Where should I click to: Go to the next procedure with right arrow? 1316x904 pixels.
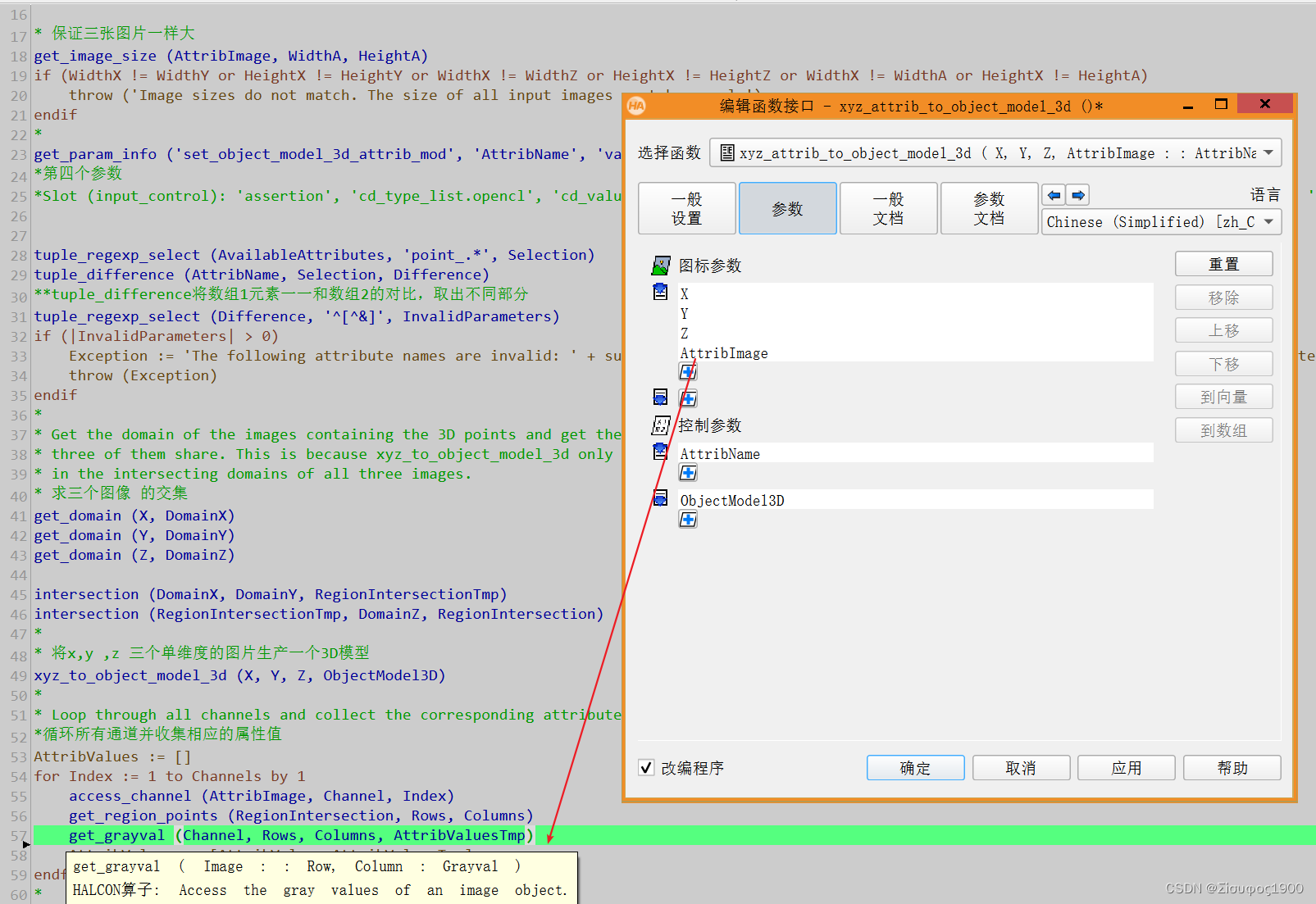tap(1078, 195)
